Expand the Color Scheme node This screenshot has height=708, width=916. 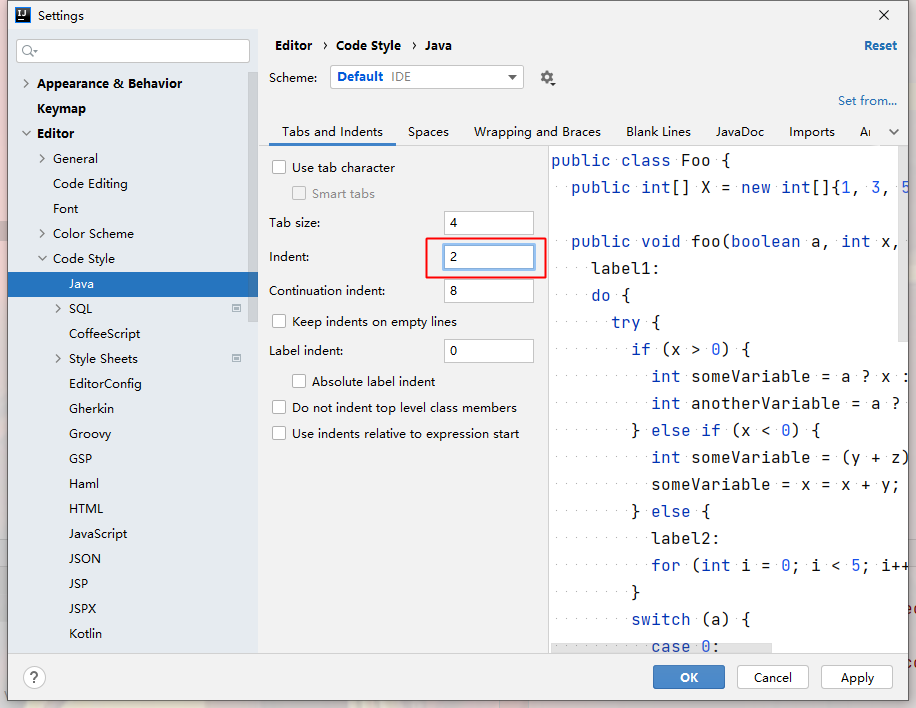[42, 234]
